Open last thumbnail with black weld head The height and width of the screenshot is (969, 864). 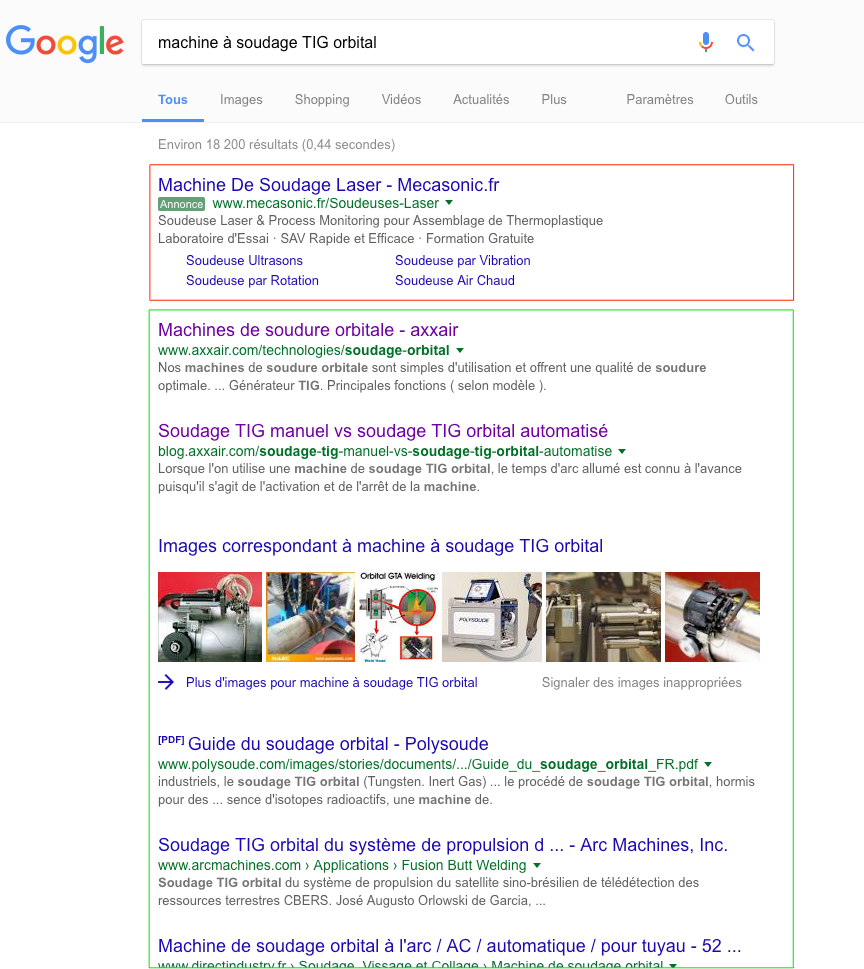point(713,617)
